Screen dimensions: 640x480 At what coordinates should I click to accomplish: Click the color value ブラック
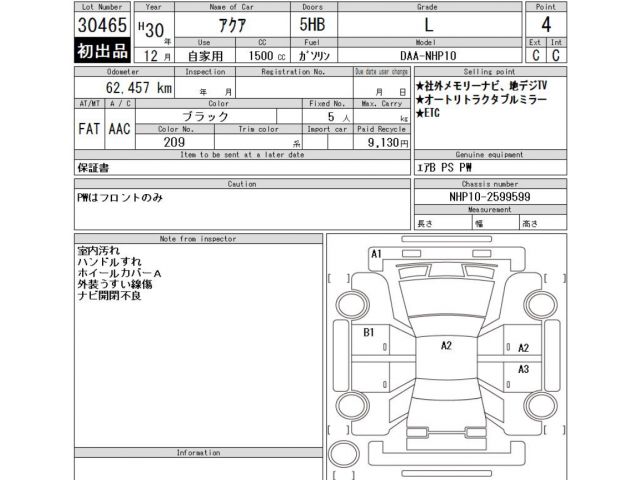point(205,117)
